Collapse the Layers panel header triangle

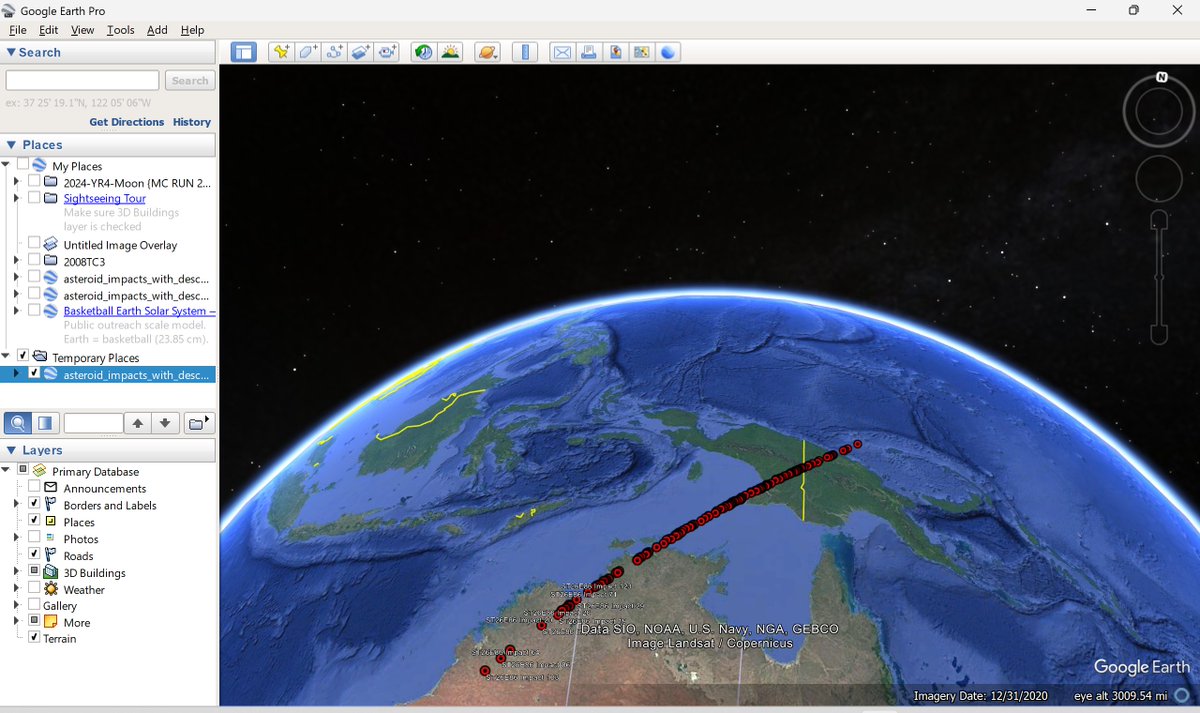pos(11,451)
